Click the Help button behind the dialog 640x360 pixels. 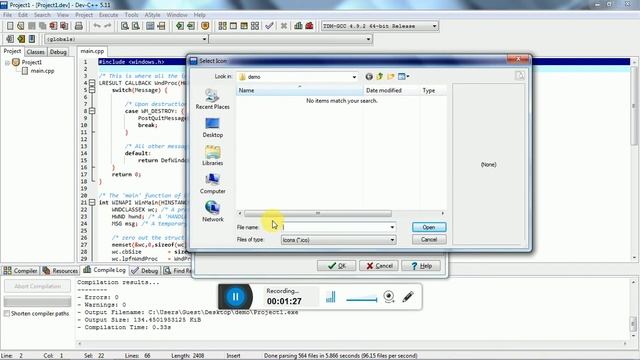pos(421,266)
